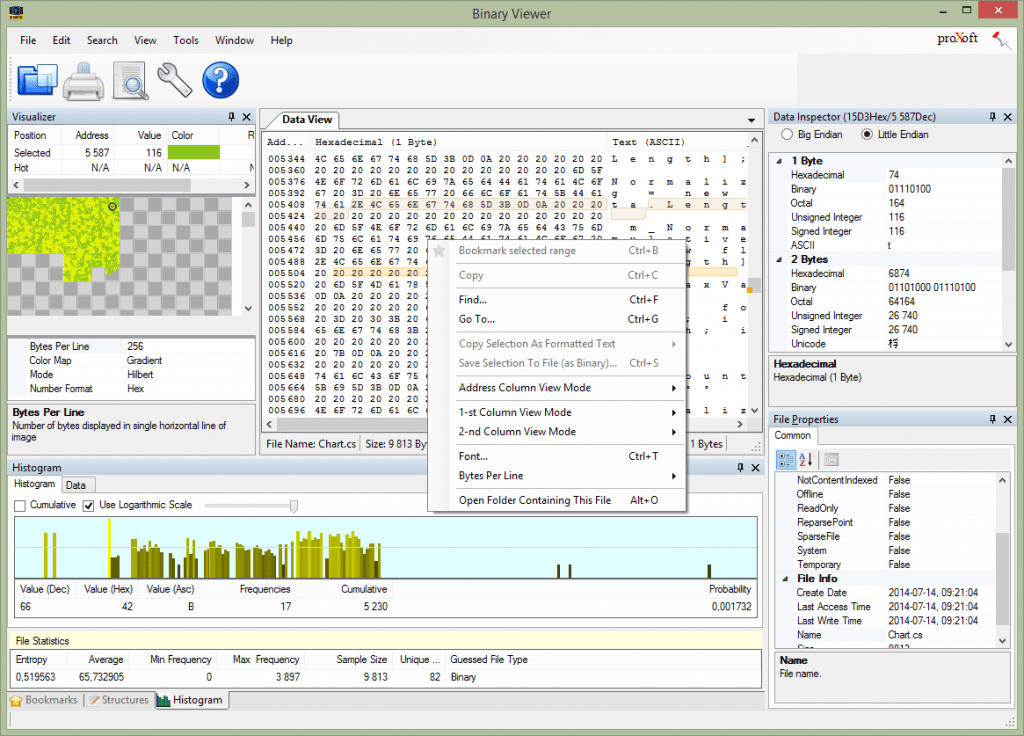Select Find in the context menu
The image size is (1024, 736).
(474, 298)
